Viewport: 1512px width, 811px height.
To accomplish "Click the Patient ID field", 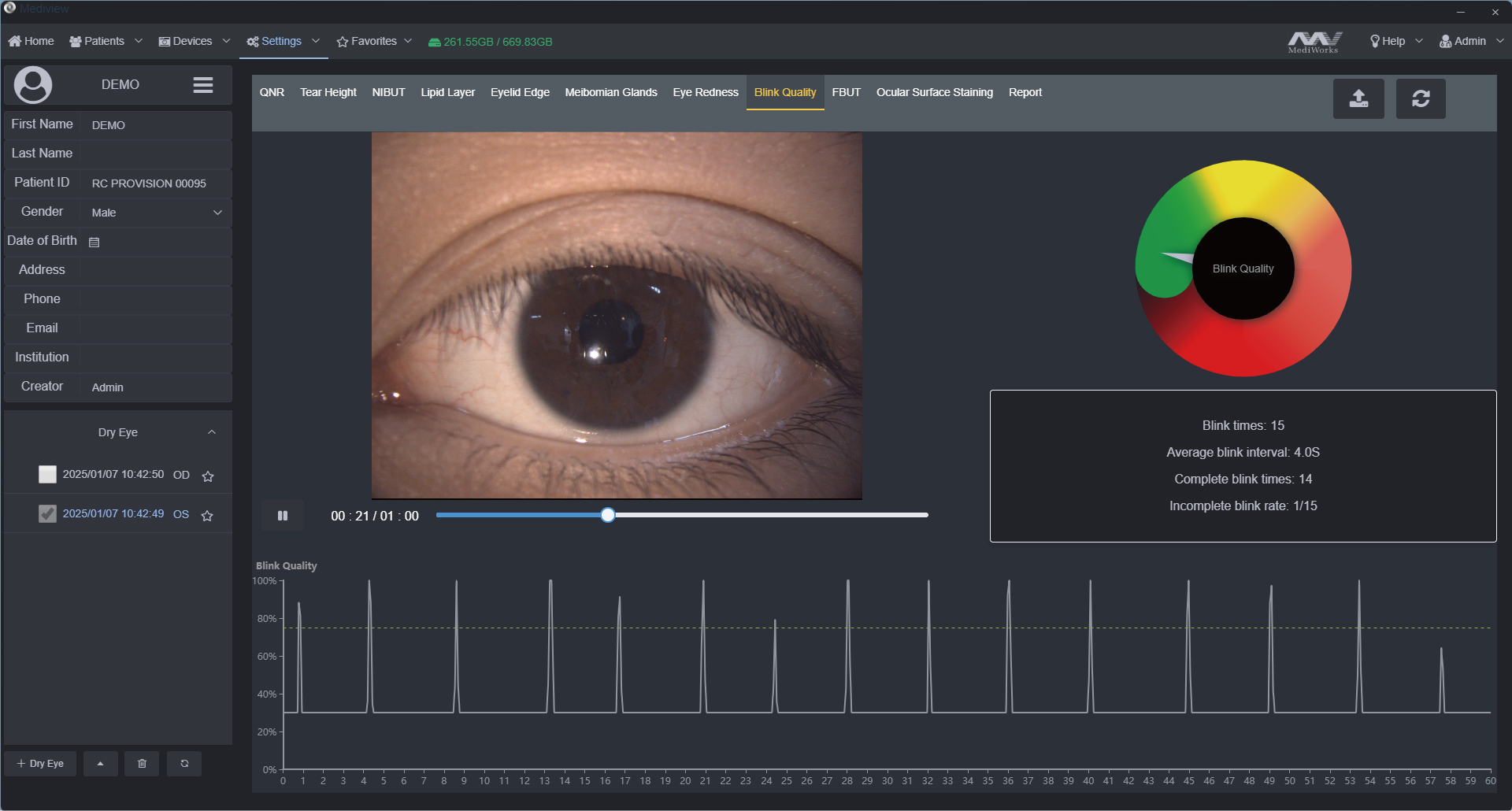I will pos(156,183).
